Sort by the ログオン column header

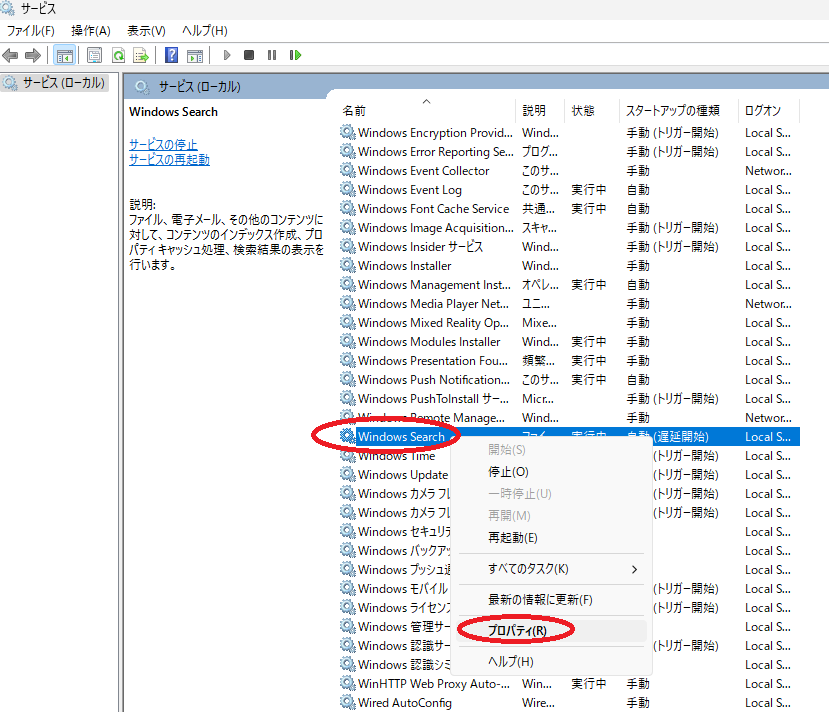click(769, 110)
